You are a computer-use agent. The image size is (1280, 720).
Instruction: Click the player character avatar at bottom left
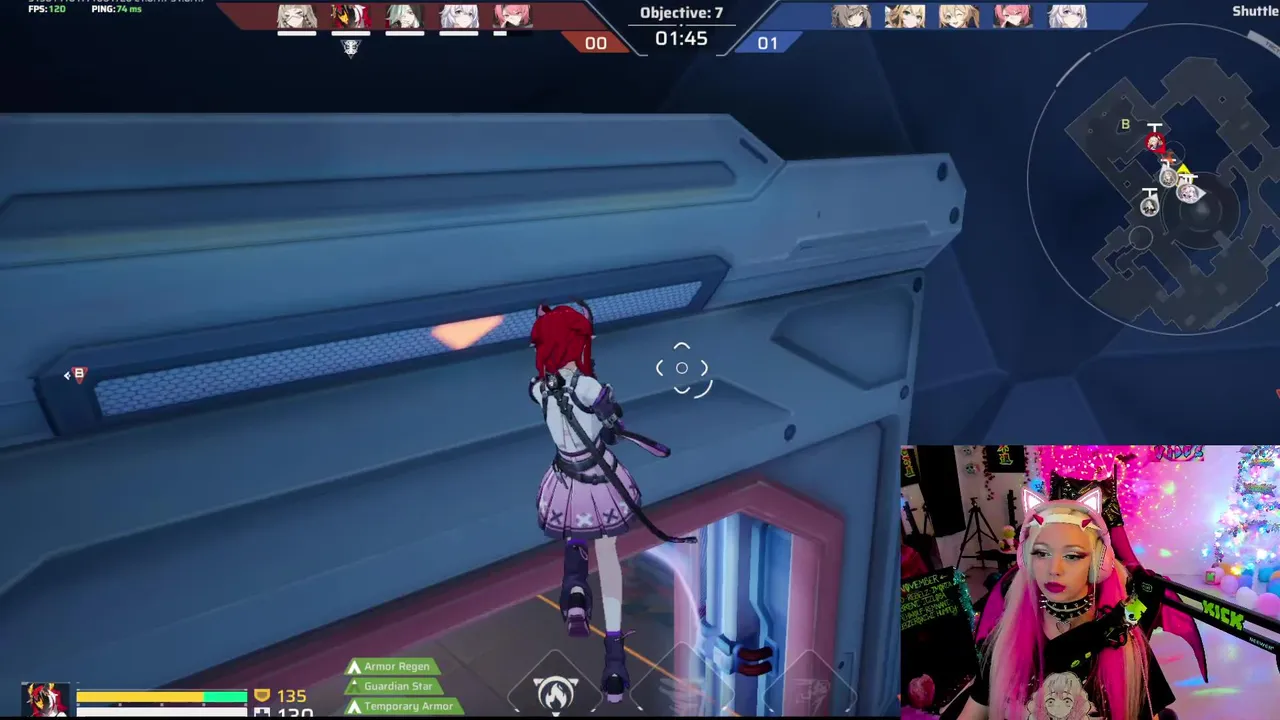[x=47, y=700]
